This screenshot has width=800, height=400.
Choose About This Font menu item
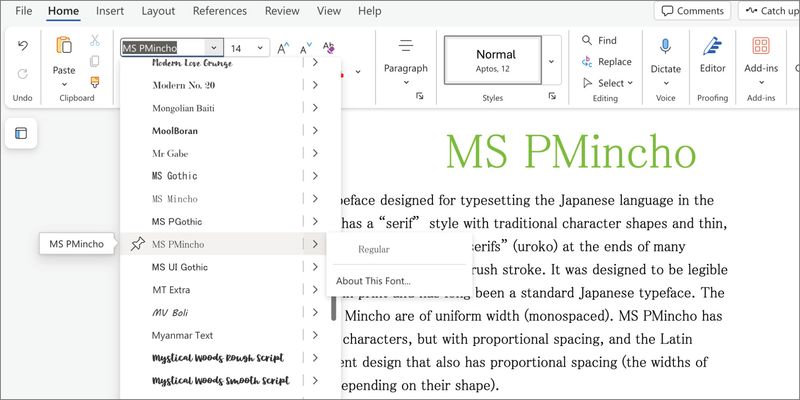tap(373, 281)
